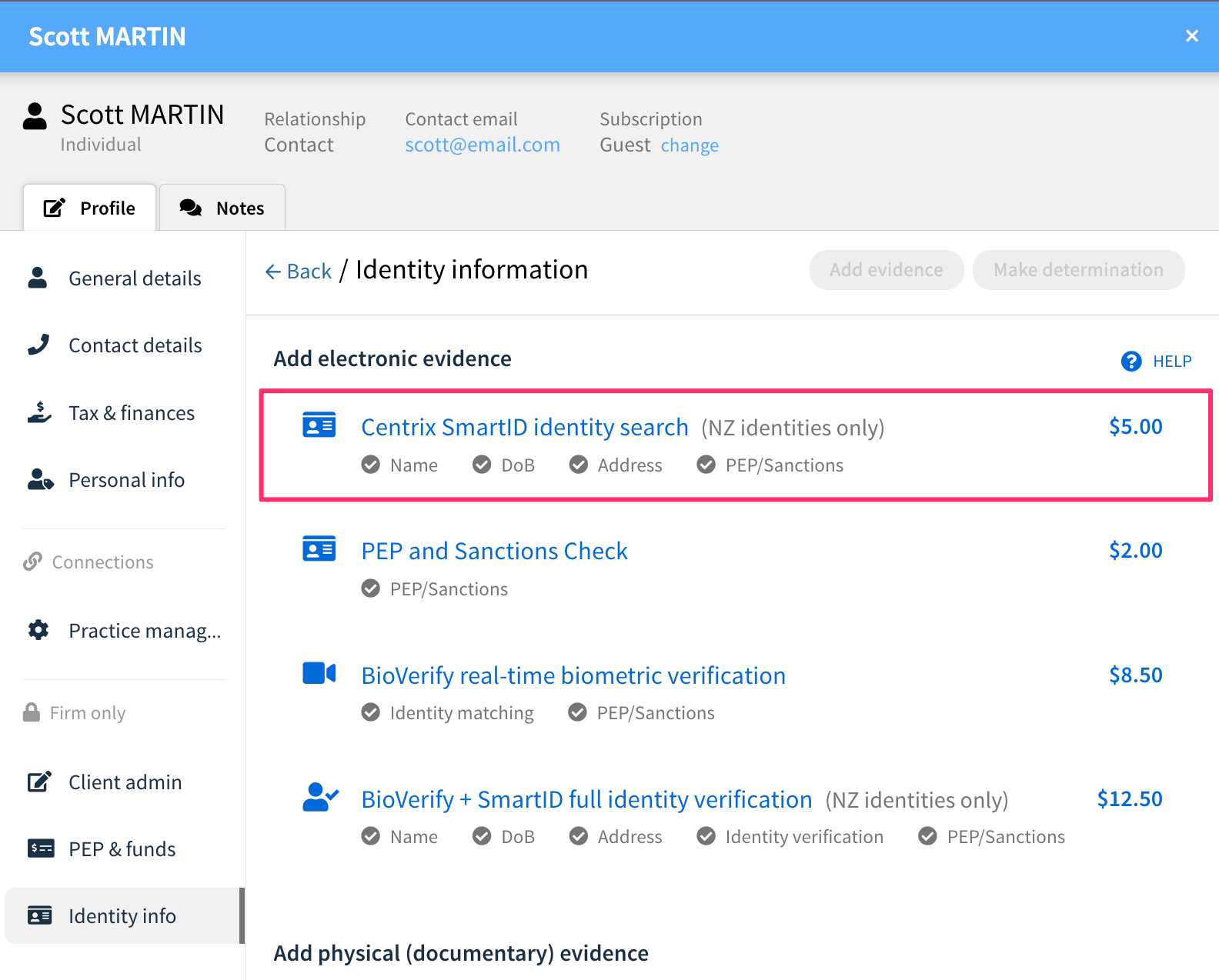The width and height of the screenshot is (1219, 980).
Task: Click the Notes tab speech bubbles icon
Action: click(x=191, y=208)
